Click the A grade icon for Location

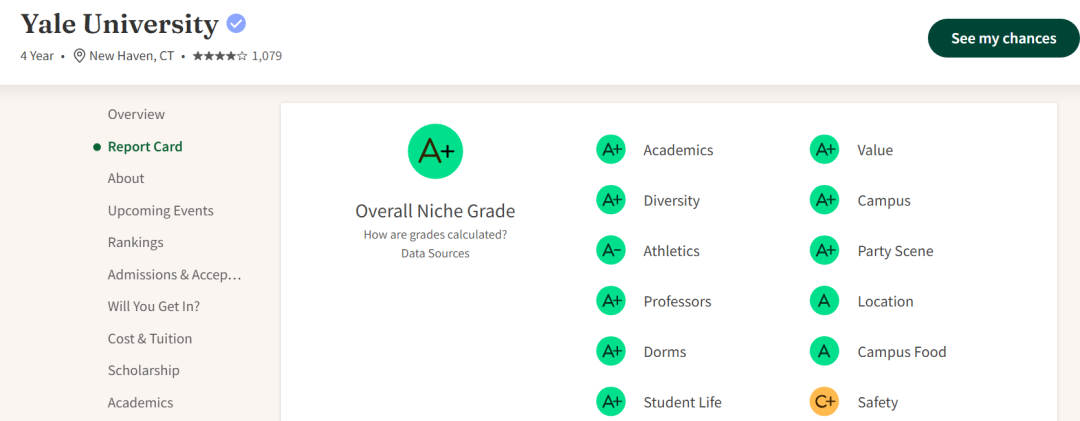click(824, 301)
